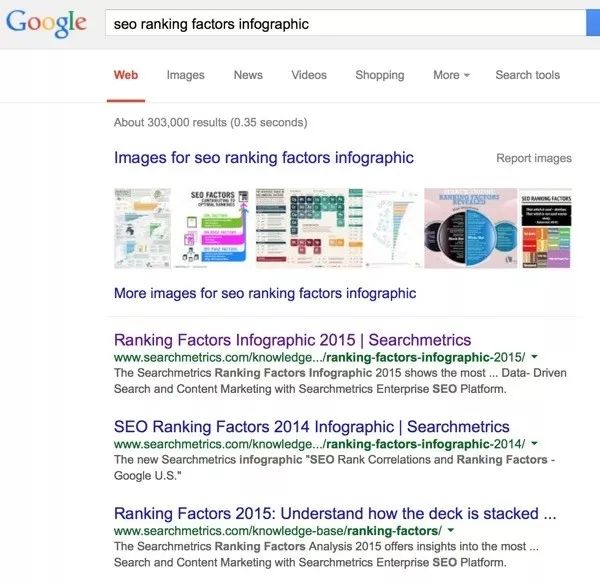Click the ranking-factors-infographic-2015 green URL text
The image size is (600, 581).
(x=320, y=357)
